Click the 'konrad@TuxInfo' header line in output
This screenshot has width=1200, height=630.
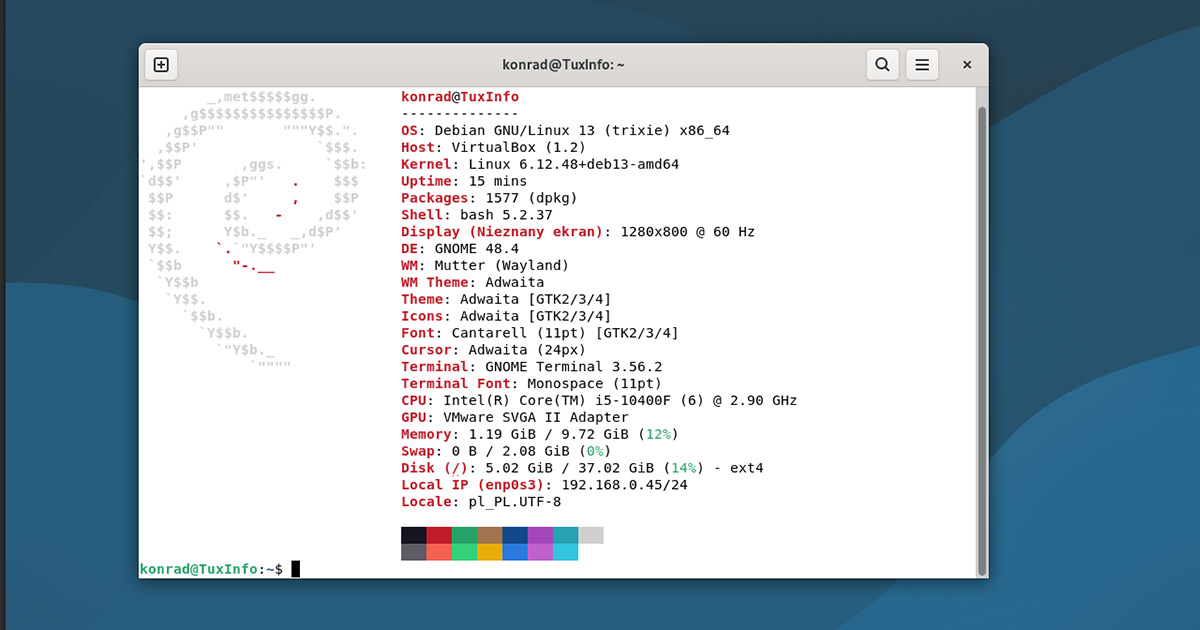[460, 97]
